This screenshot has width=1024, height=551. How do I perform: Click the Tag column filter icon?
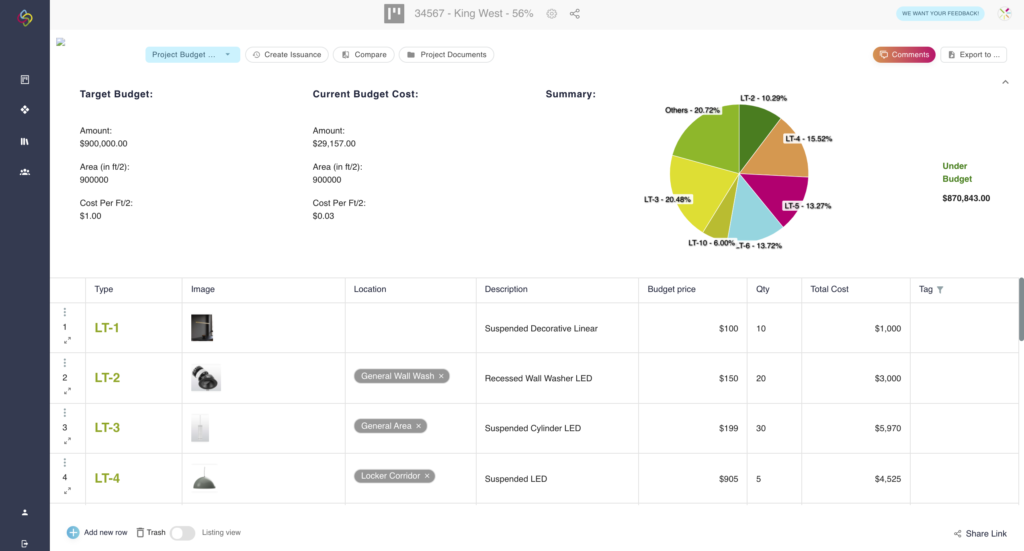tap(940, 290)
